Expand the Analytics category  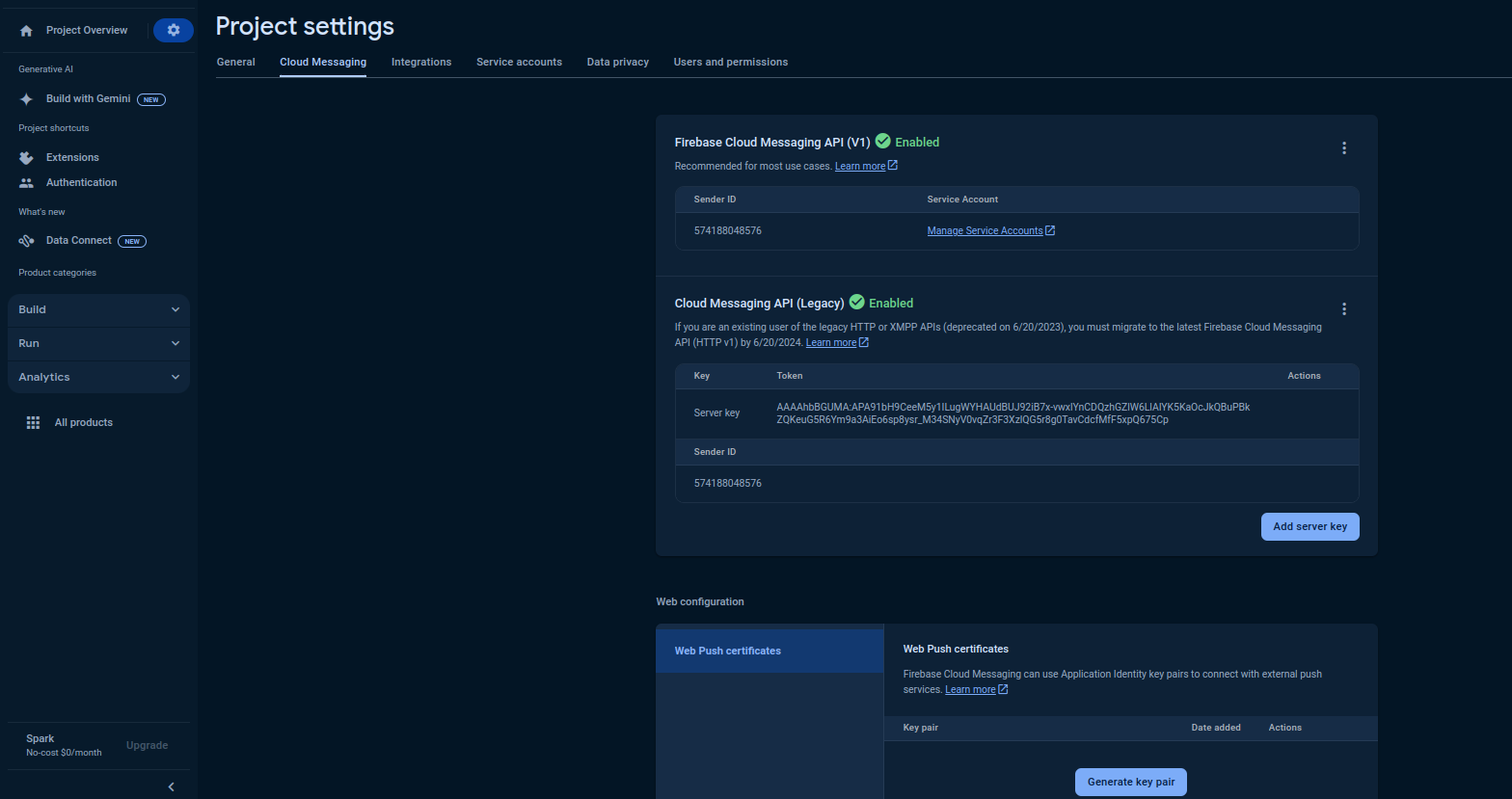98,377
